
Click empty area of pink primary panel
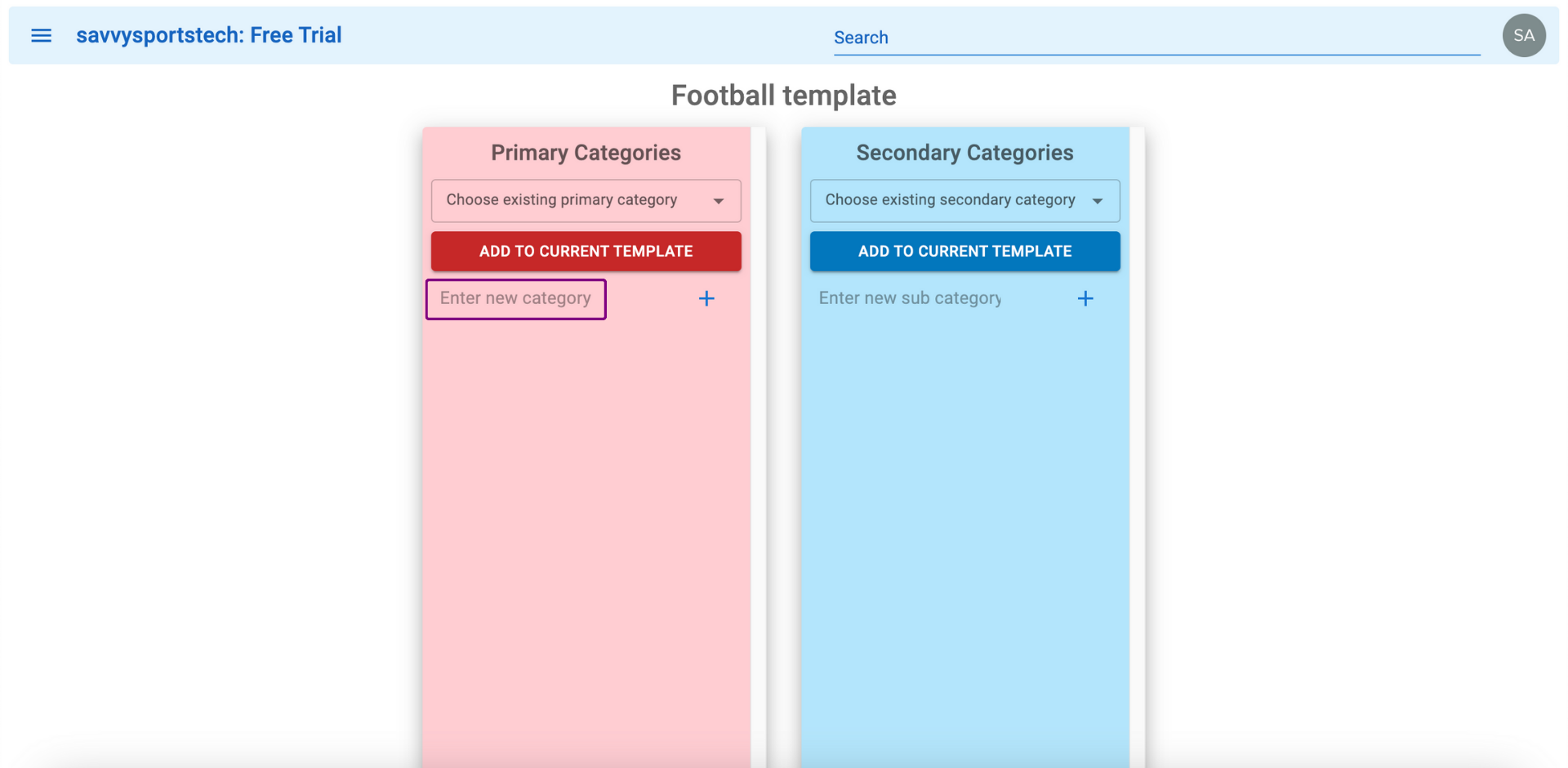586,531
